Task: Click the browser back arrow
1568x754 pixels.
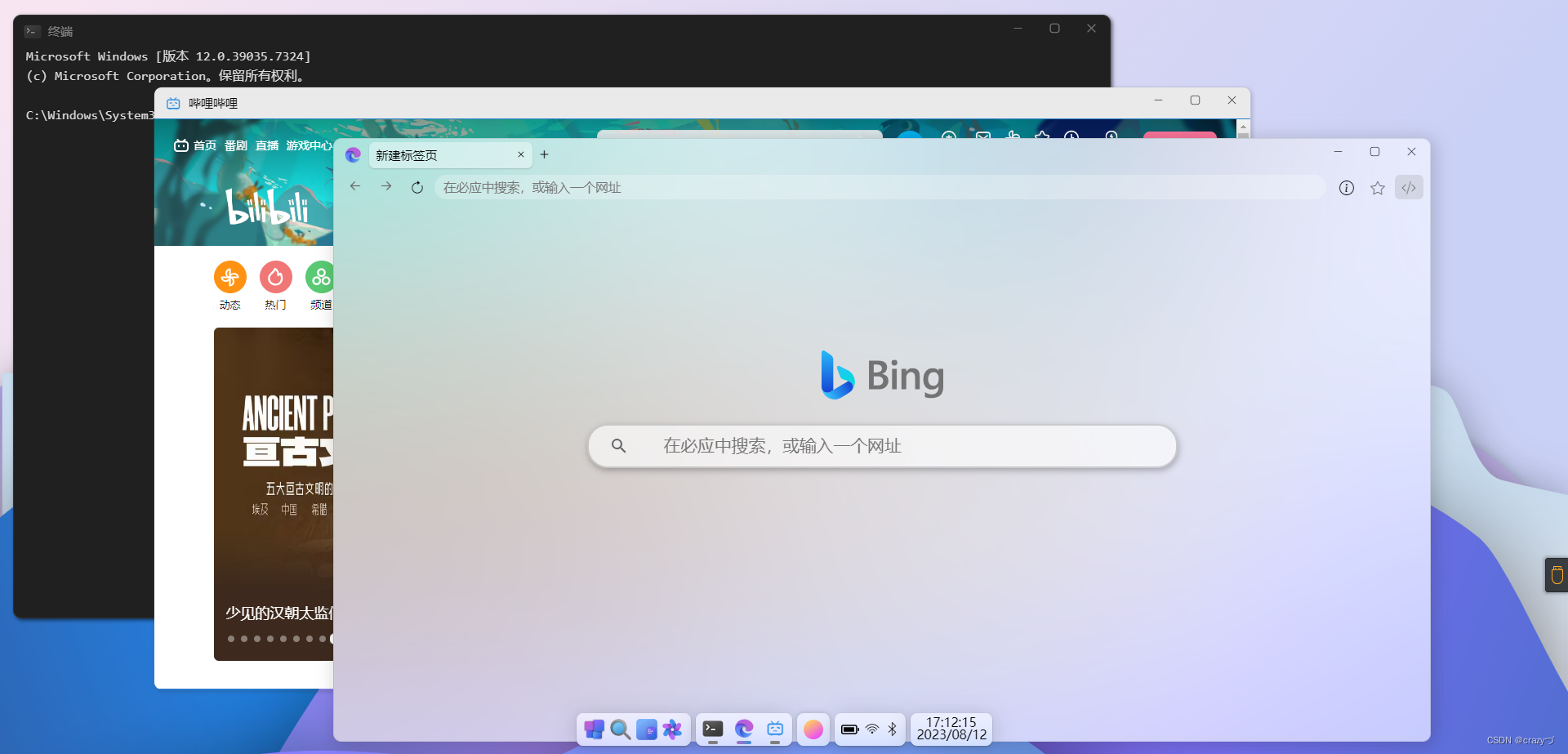Action: coord(355,186)
